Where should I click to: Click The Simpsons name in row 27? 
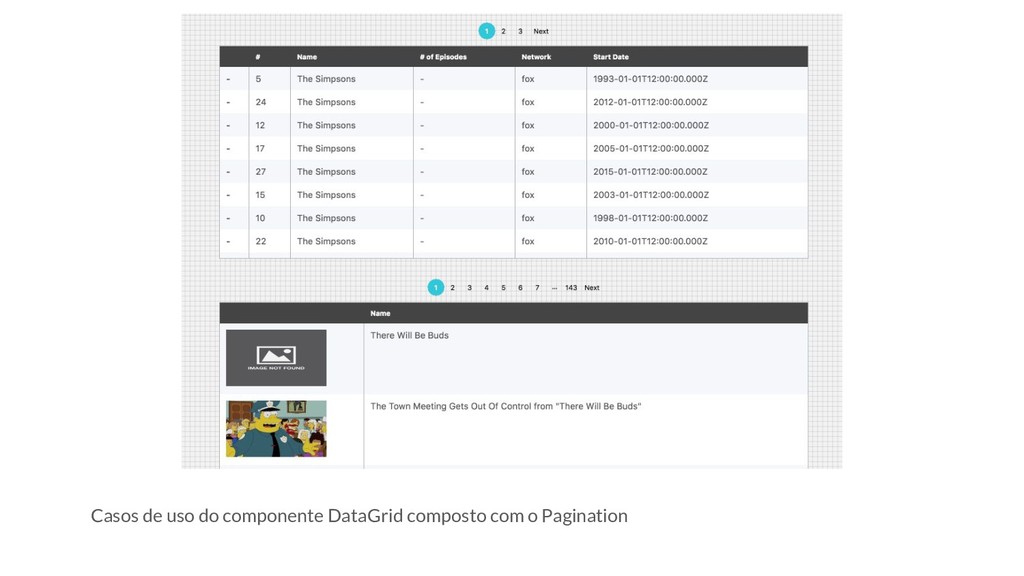[x=326, y=172]
